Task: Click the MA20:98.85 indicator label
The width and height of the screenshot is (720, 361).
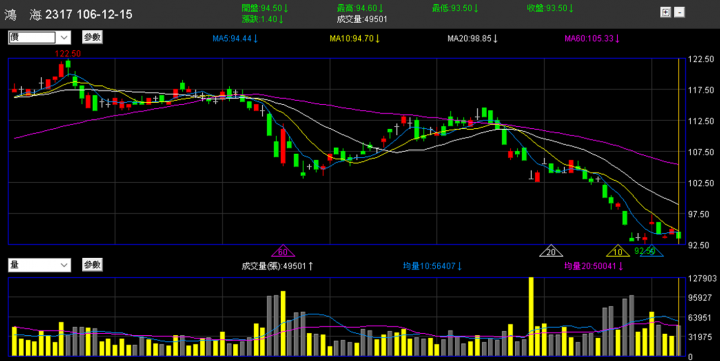Action: point(472,39)
